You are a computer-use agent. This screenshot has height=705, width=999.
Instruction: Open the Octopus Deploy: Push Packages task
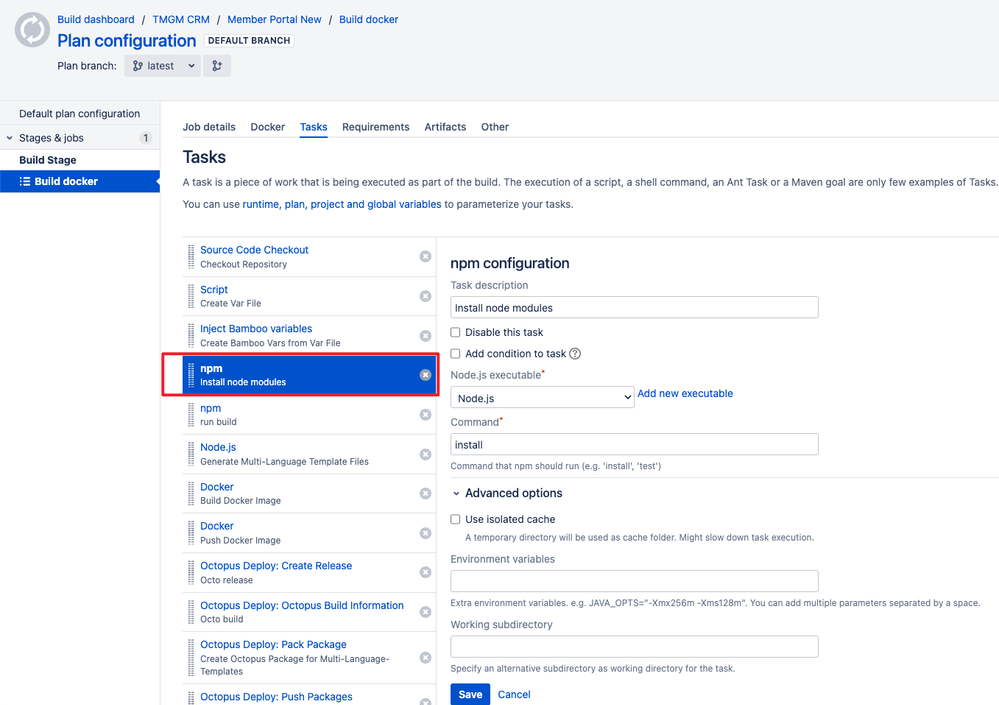click(x=276, y=697)
